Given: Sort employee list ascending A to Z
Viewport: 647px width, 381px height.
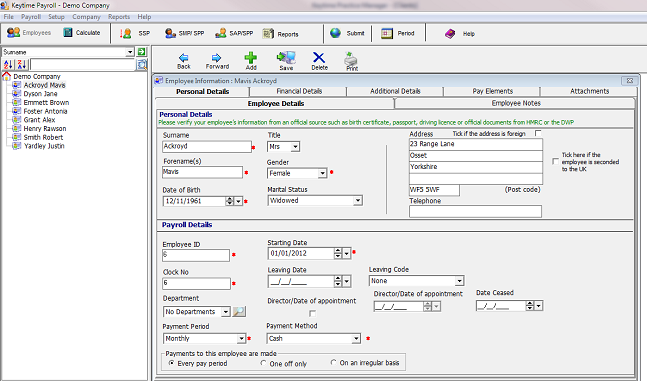Looking at the screenshot, I should tap(8, 64).
